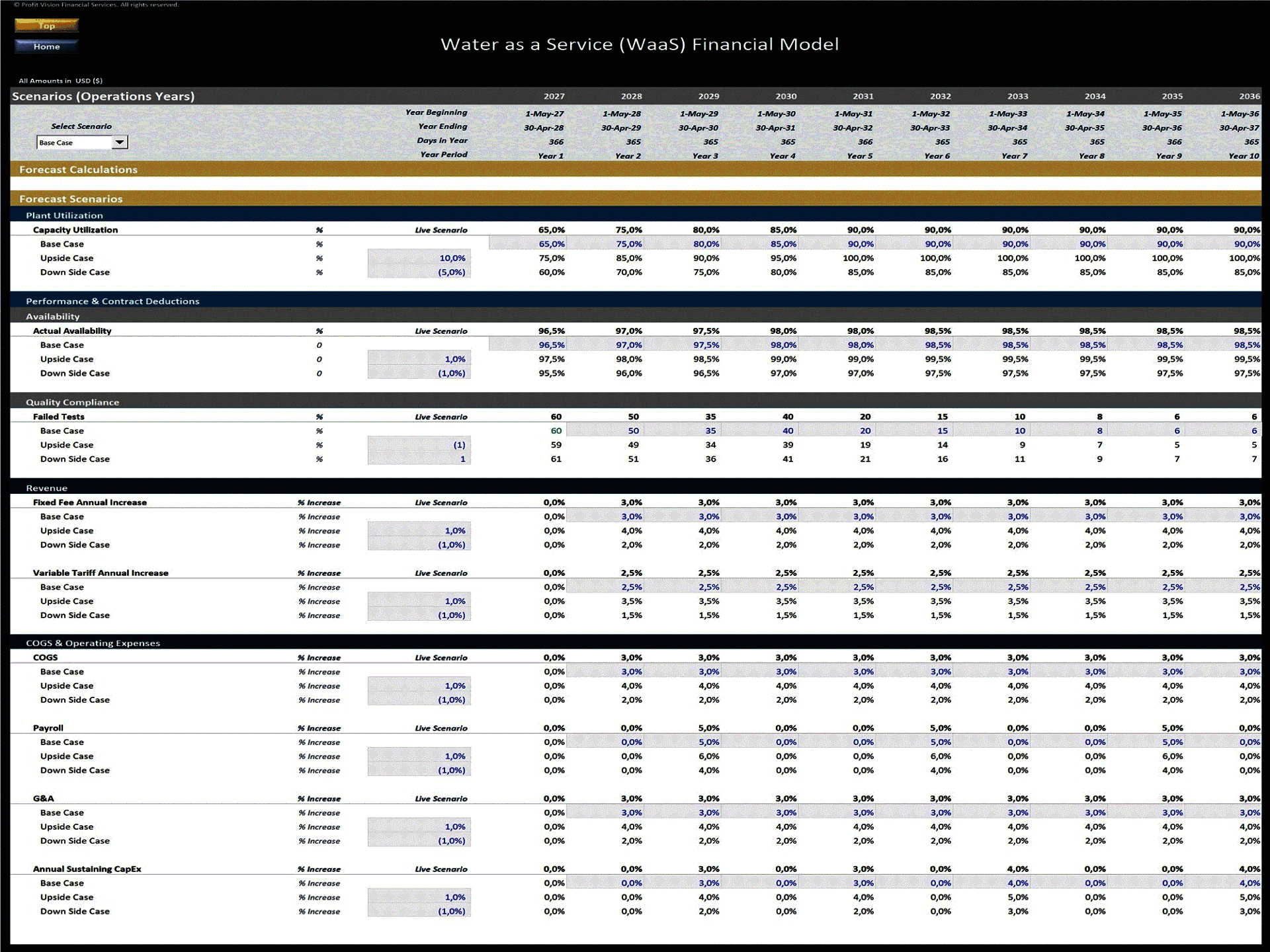Select Fixed Fee Down Side (1,0%) input

click(419, 545)
